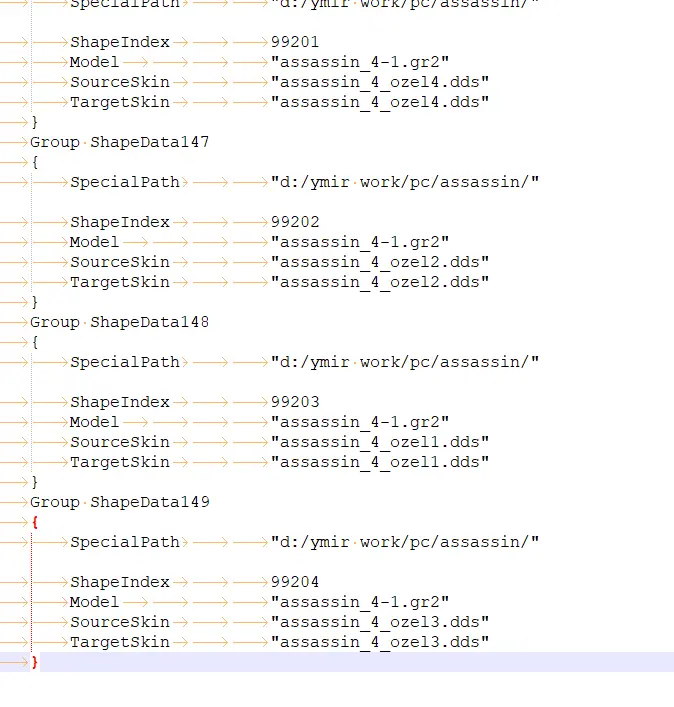Click the red closing brace on the highlighted line
This screenshot has width=674, height=707.
[x=35, y=662]
